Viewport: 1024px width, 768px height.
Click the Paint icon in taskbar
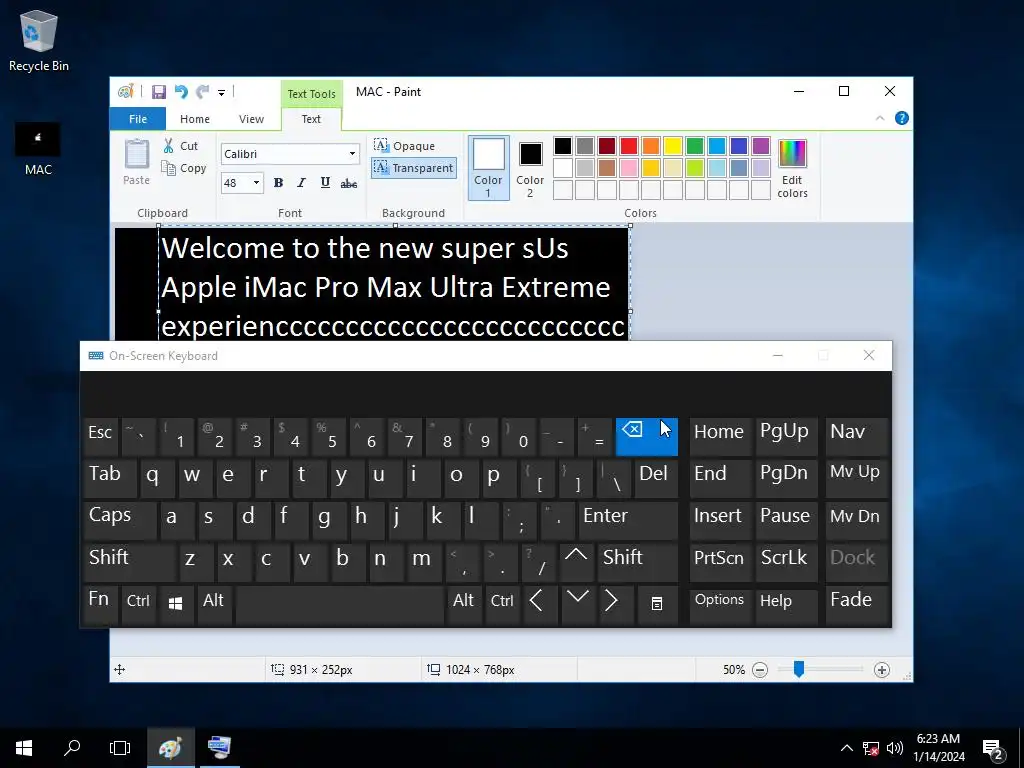pyautogui.click(x=170, y=748)
